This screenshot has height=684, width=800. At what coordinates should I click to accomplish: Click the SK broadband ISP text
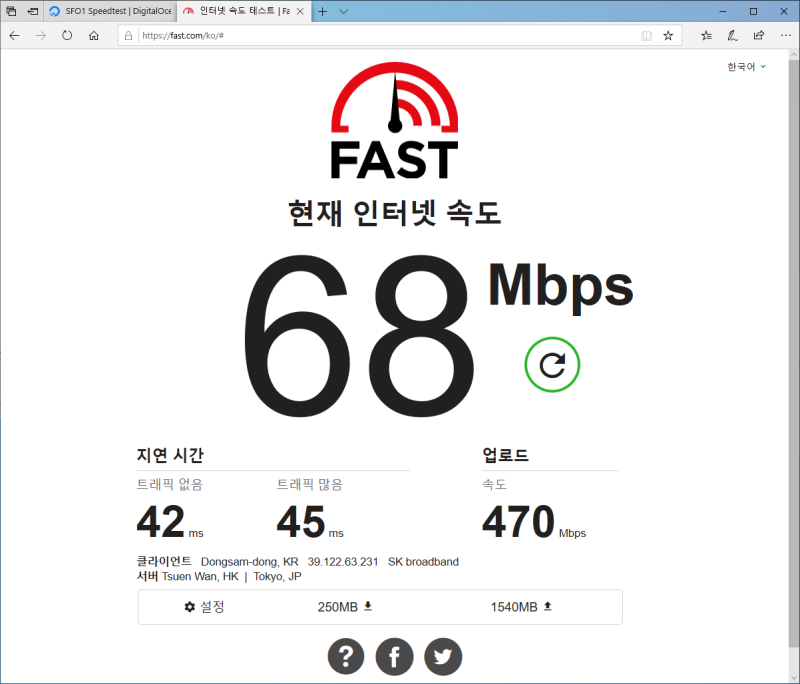click(423, 562)
